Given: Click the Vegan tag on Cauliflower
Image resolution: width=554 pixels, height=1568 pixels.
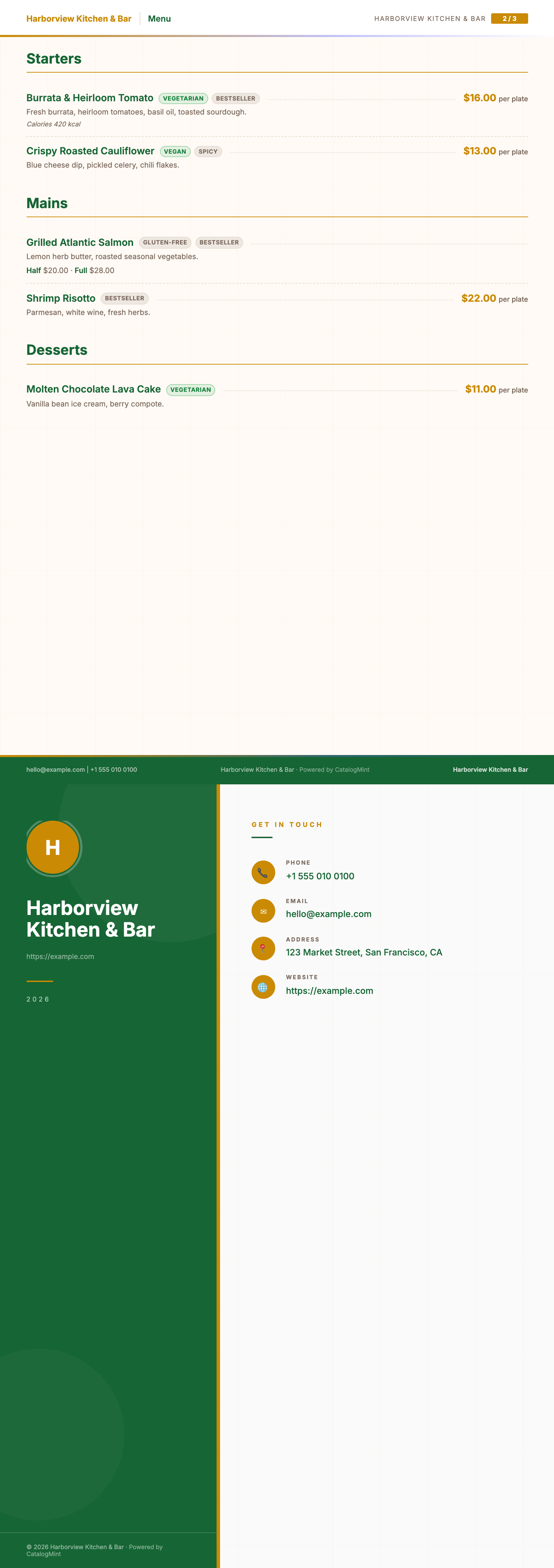Looking at the screenshot, I should 175,152.
